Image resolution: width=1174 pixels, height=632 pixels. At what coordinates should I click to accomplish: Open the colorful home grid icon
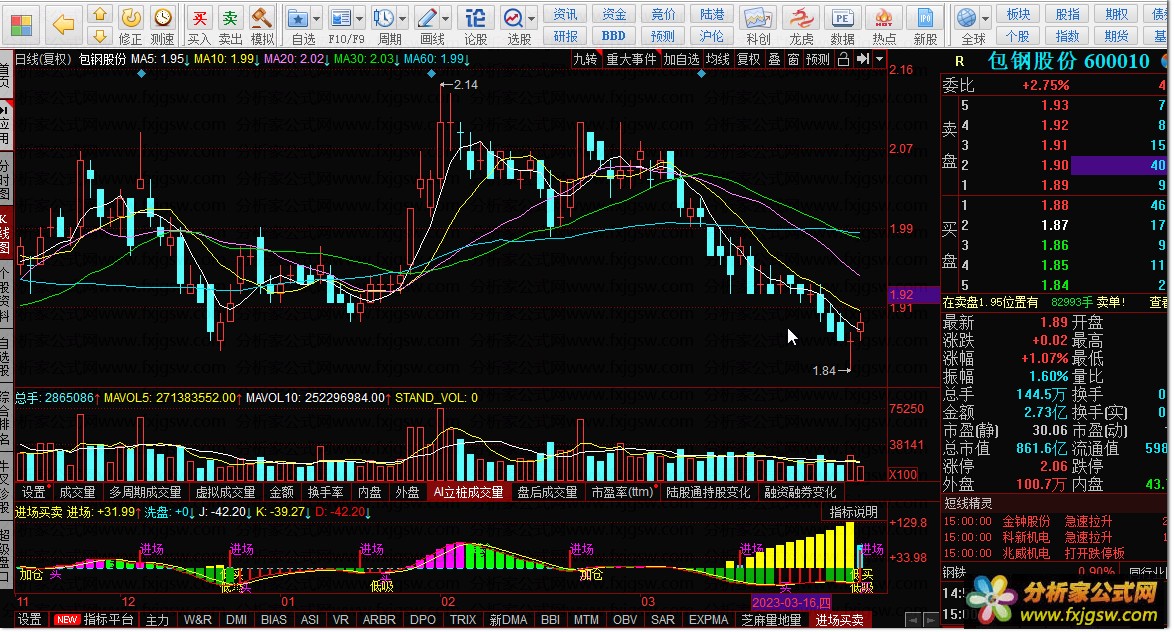point(22,25)
